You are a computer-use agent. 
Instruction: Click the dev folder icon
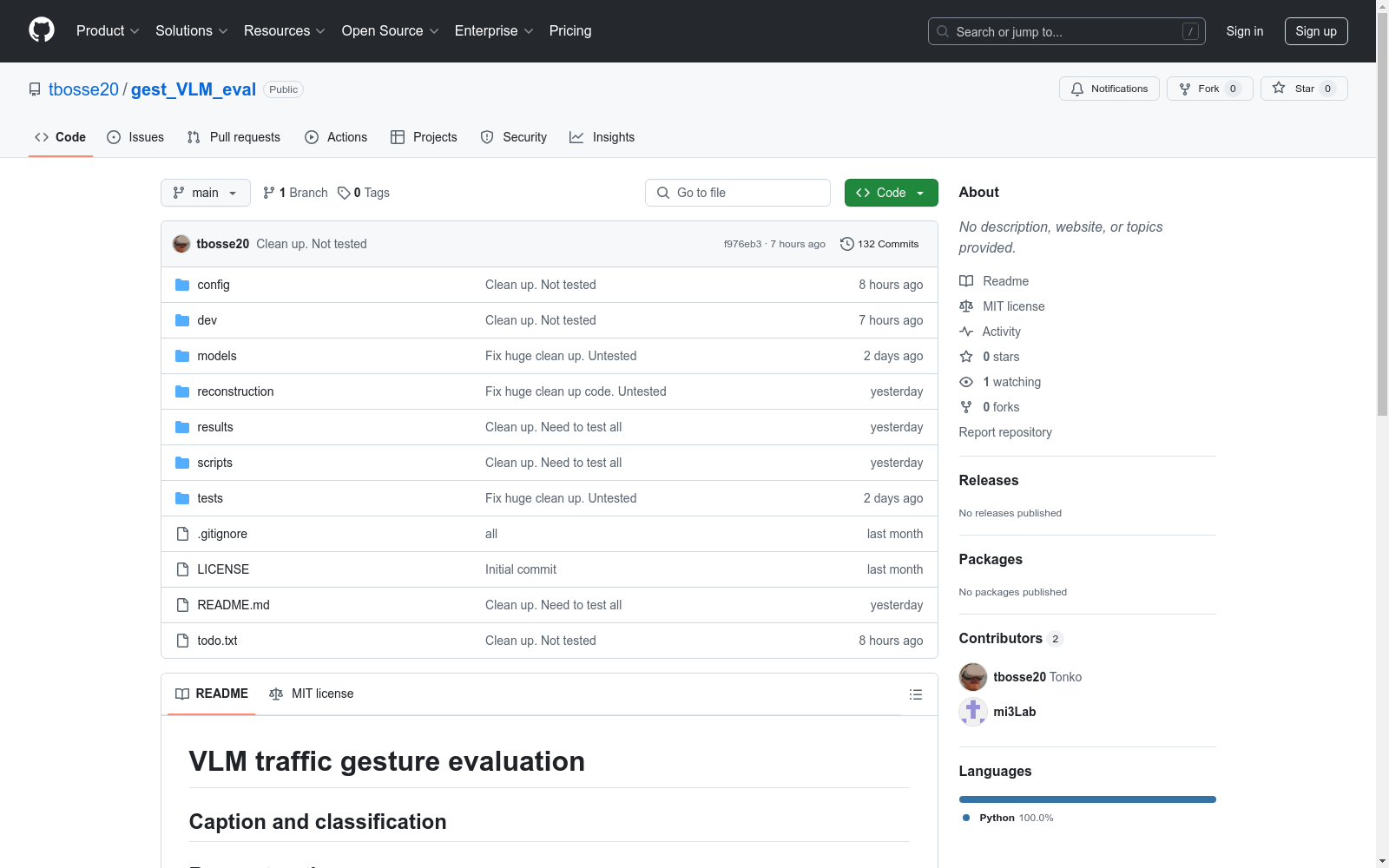[182, 320]
